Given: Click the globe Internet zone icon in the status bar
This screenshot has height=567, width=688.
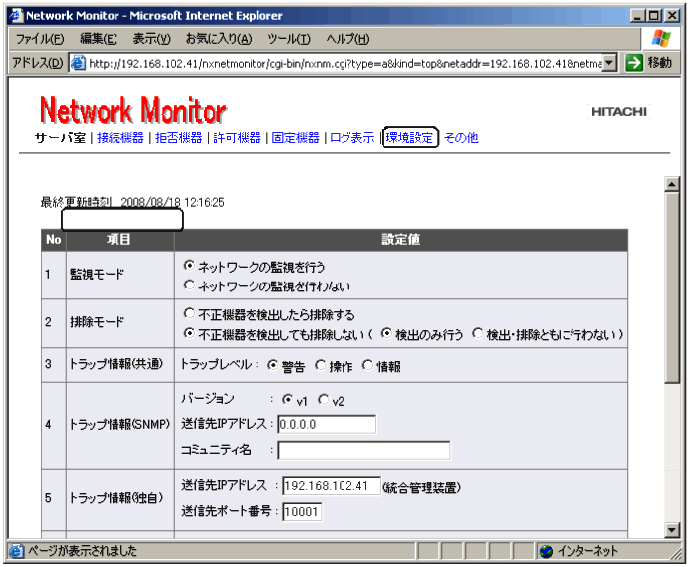Looking at the screenshot, I should (546, 551).
